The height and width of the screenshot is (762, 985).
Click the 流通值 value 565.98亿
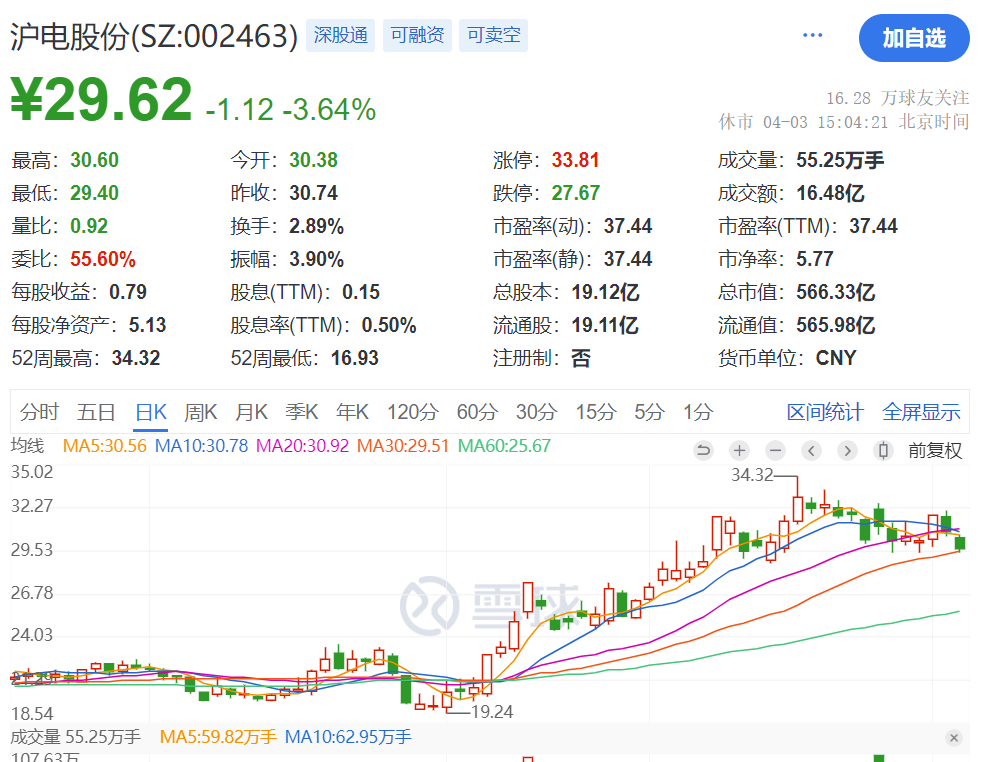pyautogui.click(x=835, y=325)
